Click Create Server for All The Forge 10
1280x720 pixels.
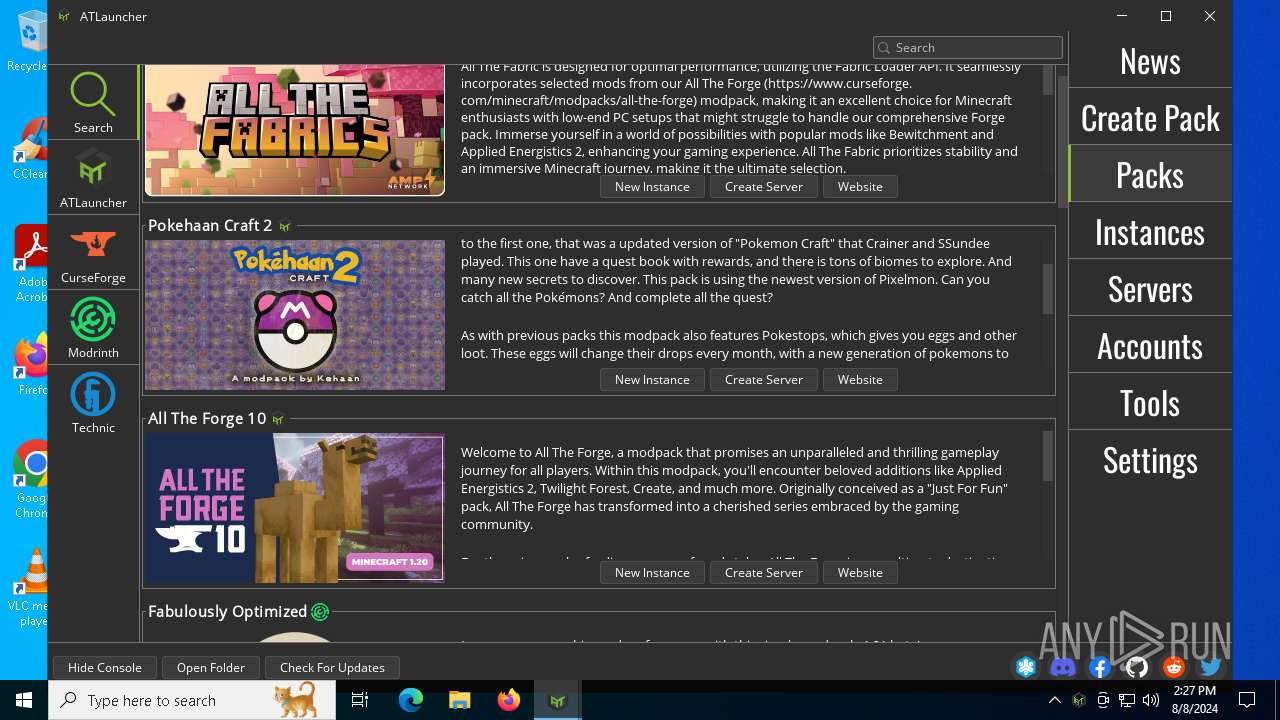764,573
